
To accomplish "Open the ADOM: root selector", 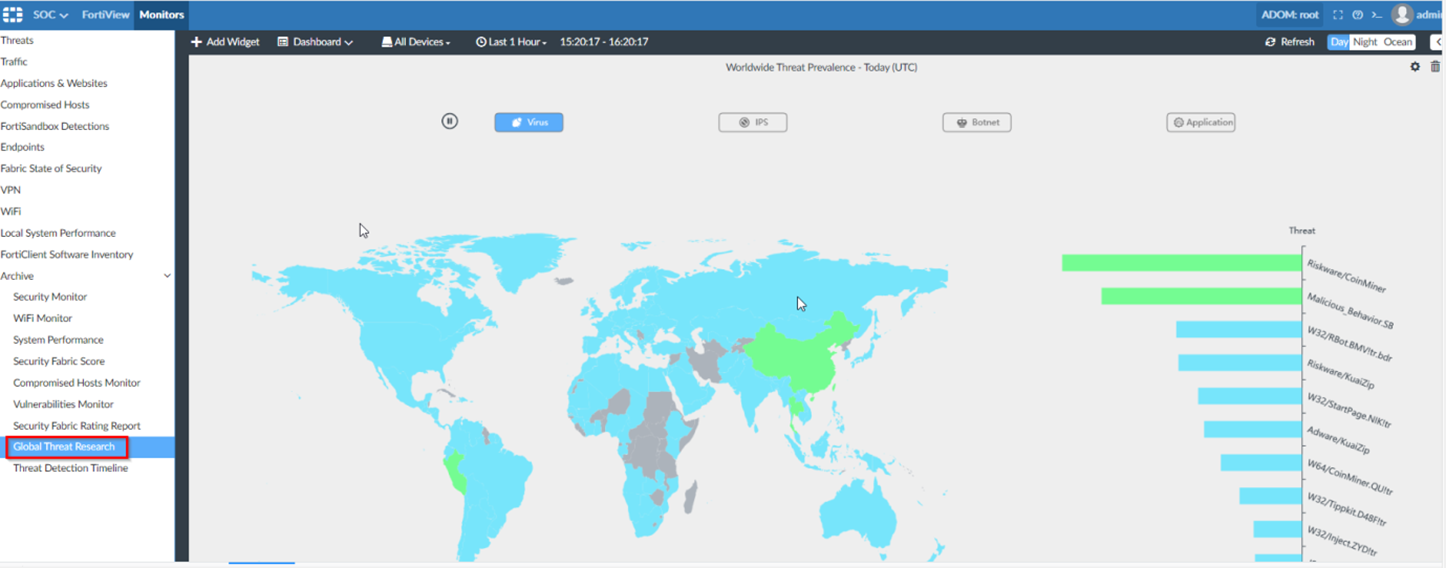I will tap(1289, 15).
